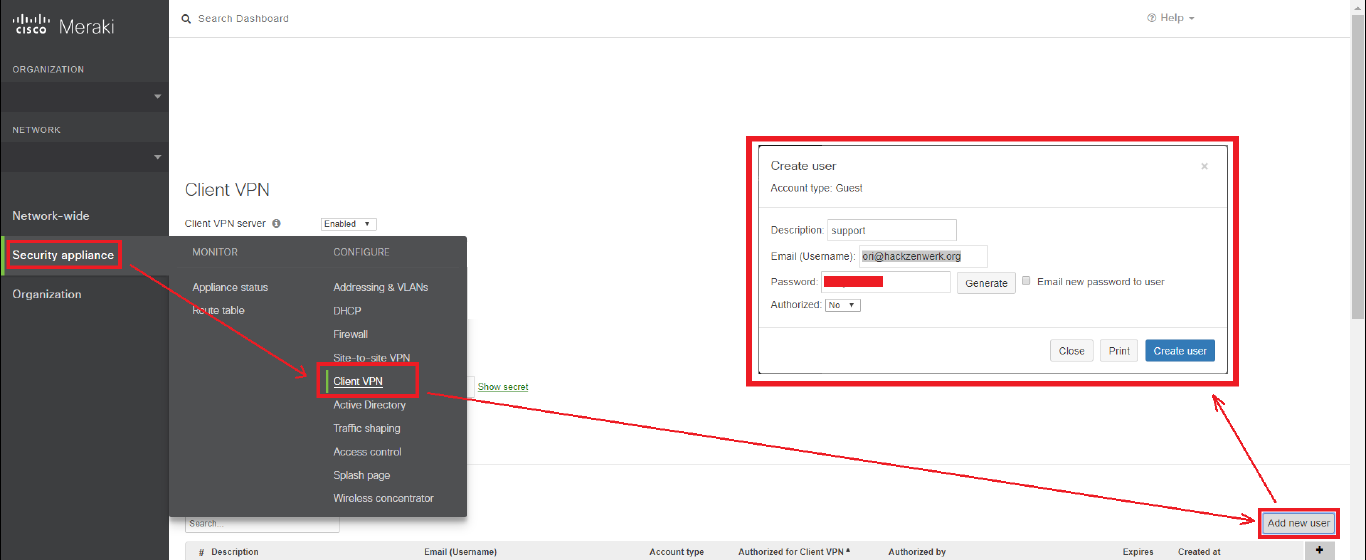This screenshot has width=1366, height=560.
Task: Sort table by Authorized for Client VPN column
Action: pos(793,551)
